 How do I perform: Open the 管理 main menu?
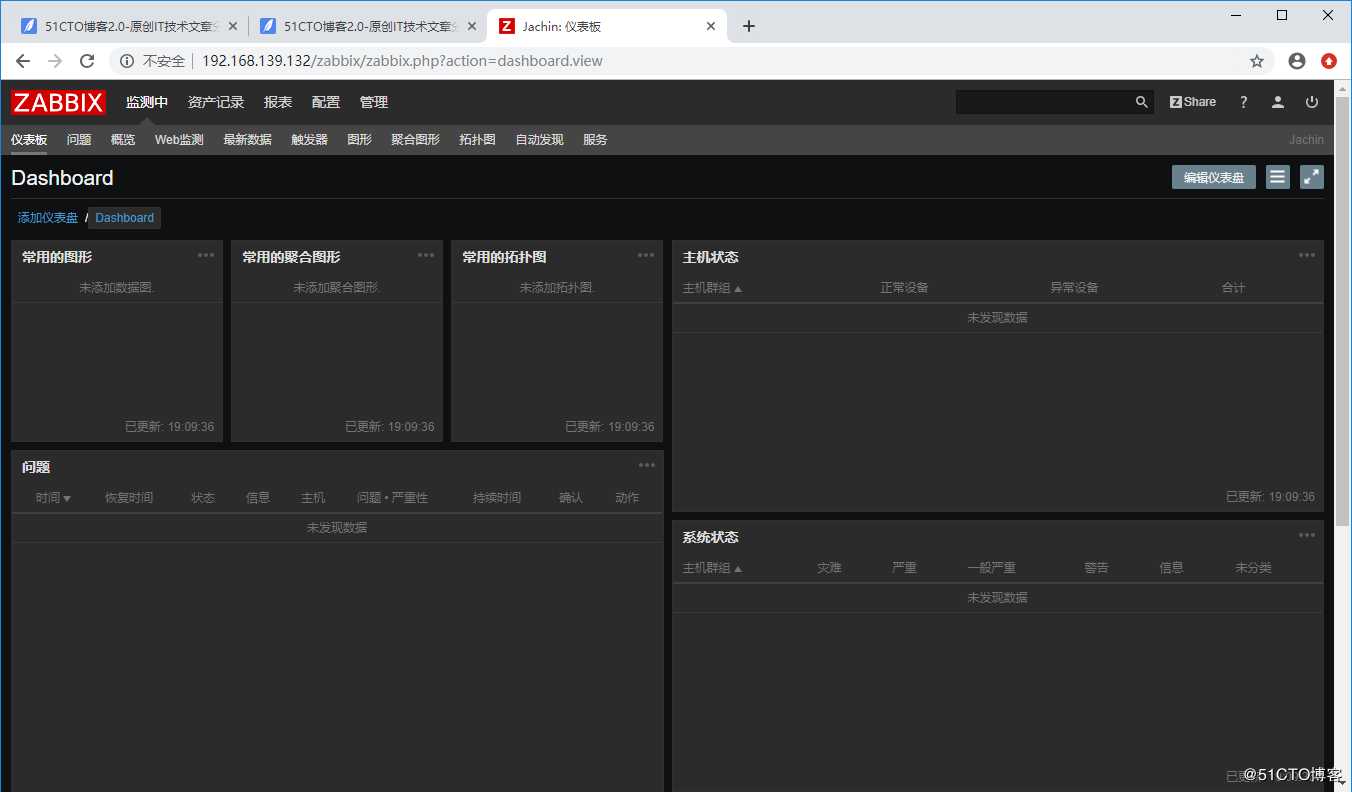[x=374, y=102]
